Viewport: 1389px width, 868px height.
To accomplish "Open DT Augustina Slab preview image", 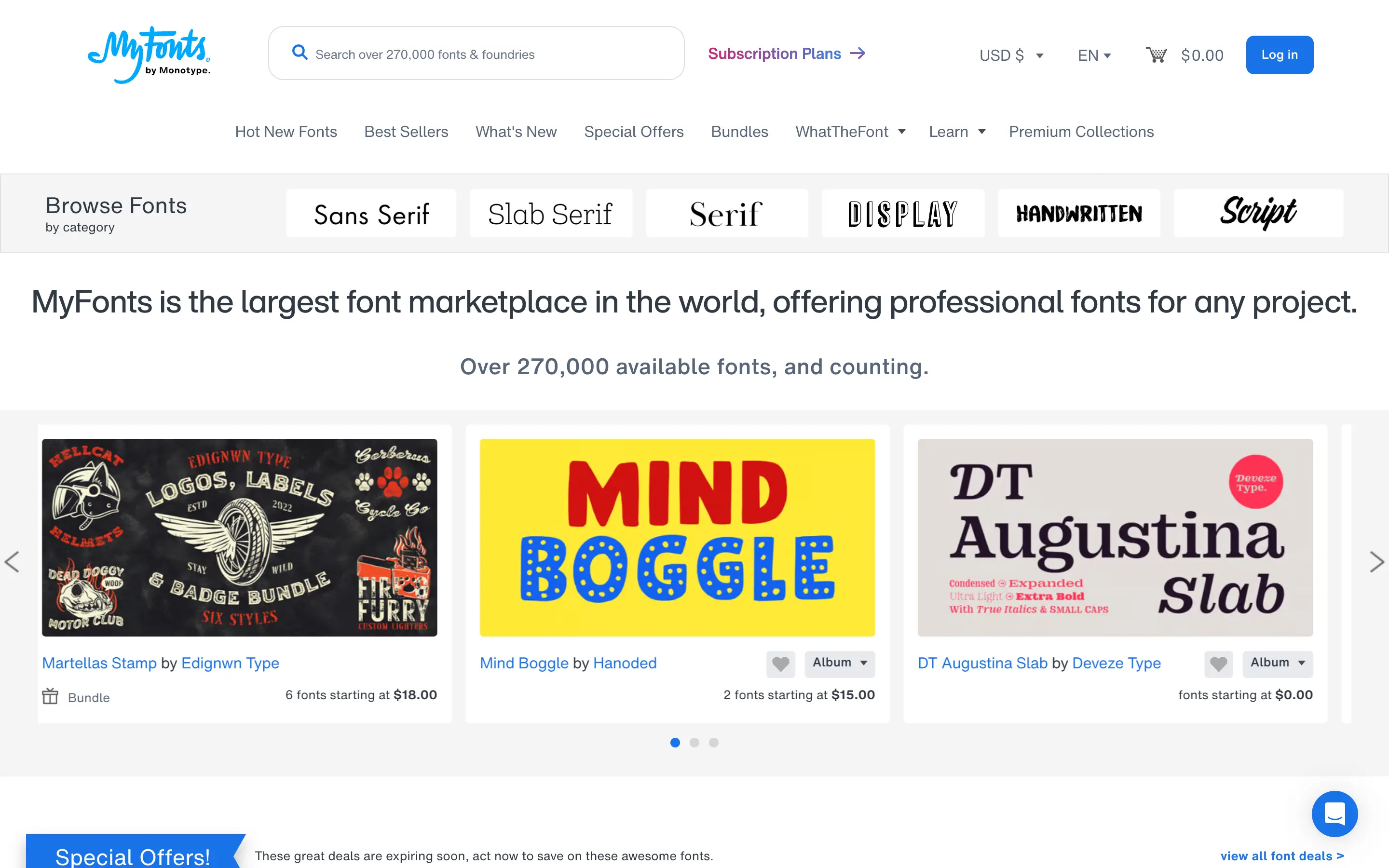I will pyautogui.click(x=1115, y=537).
